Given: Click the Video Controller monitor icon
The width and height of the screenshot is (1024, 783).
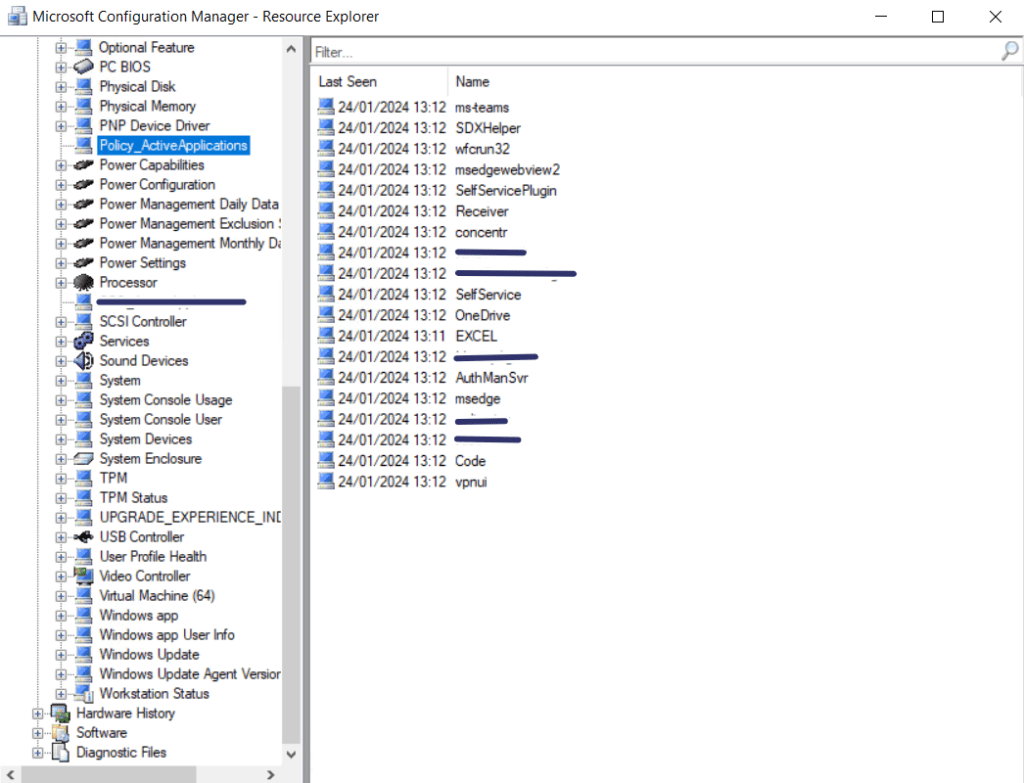Looking at the screenshot, I should pos(84,576).
